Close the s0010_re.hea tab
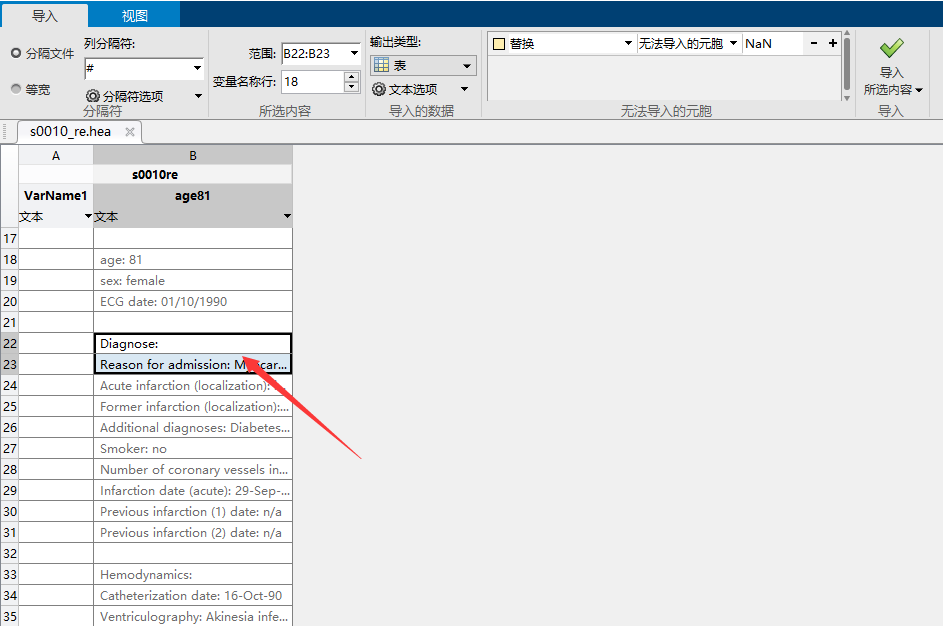 click(x=129, y=132)
